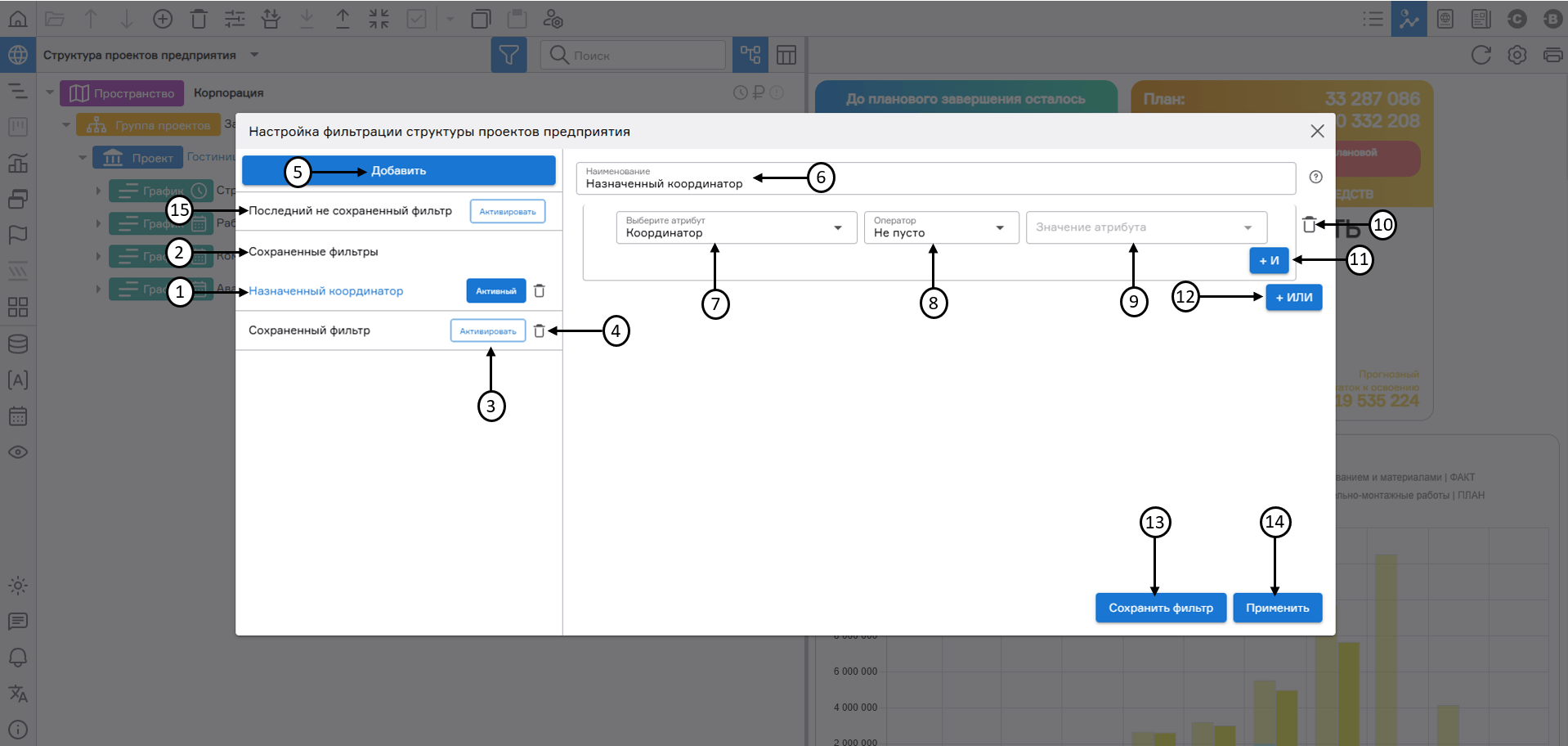Image resolution: width=1568 pixels, height=746 pixels.
Task: Open the 'Значение атрибута' dropdown
Action: pos(1145,227)
